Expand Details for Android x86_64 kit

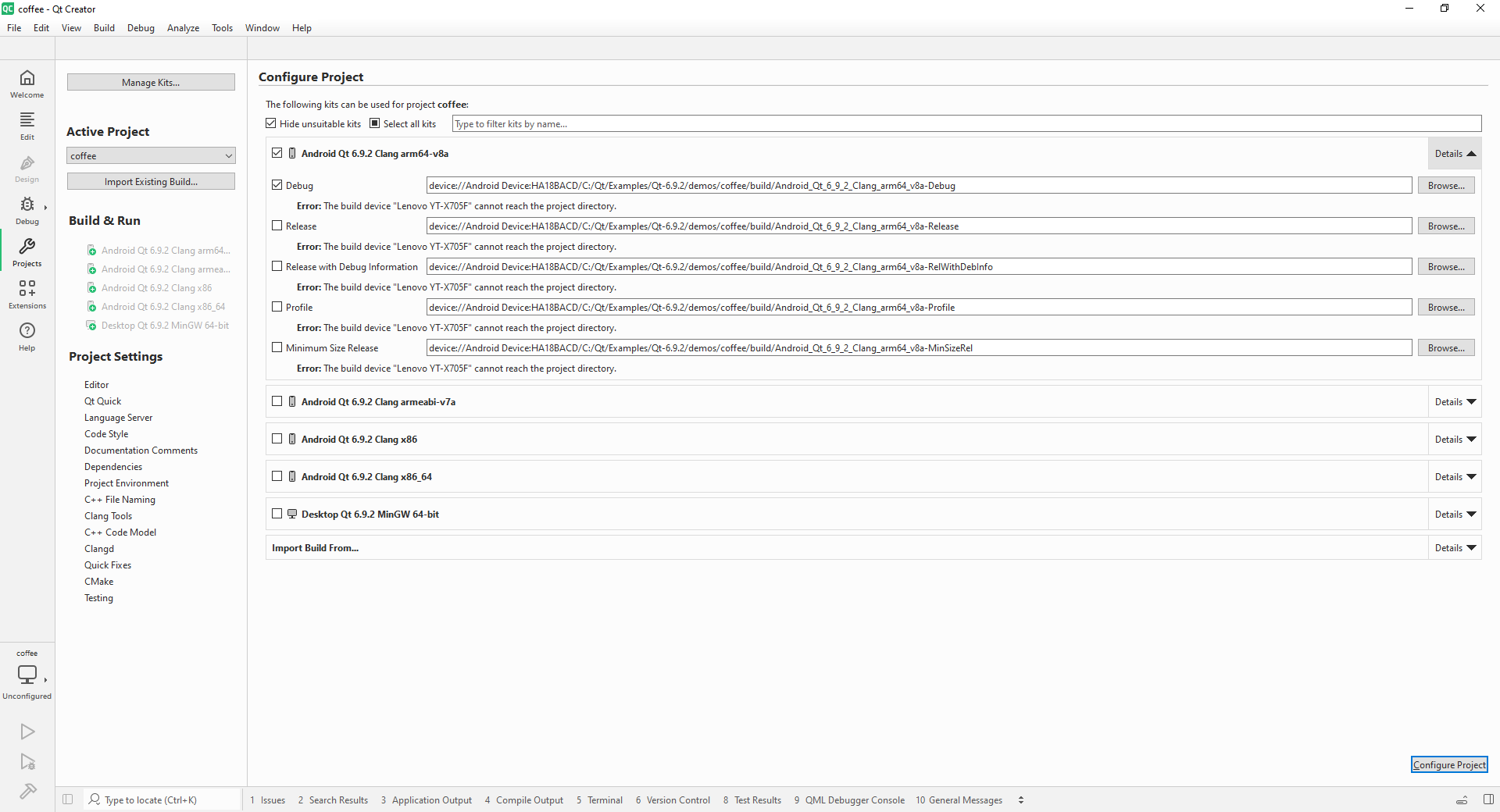pyautogui.click(x=1455, y=477)
